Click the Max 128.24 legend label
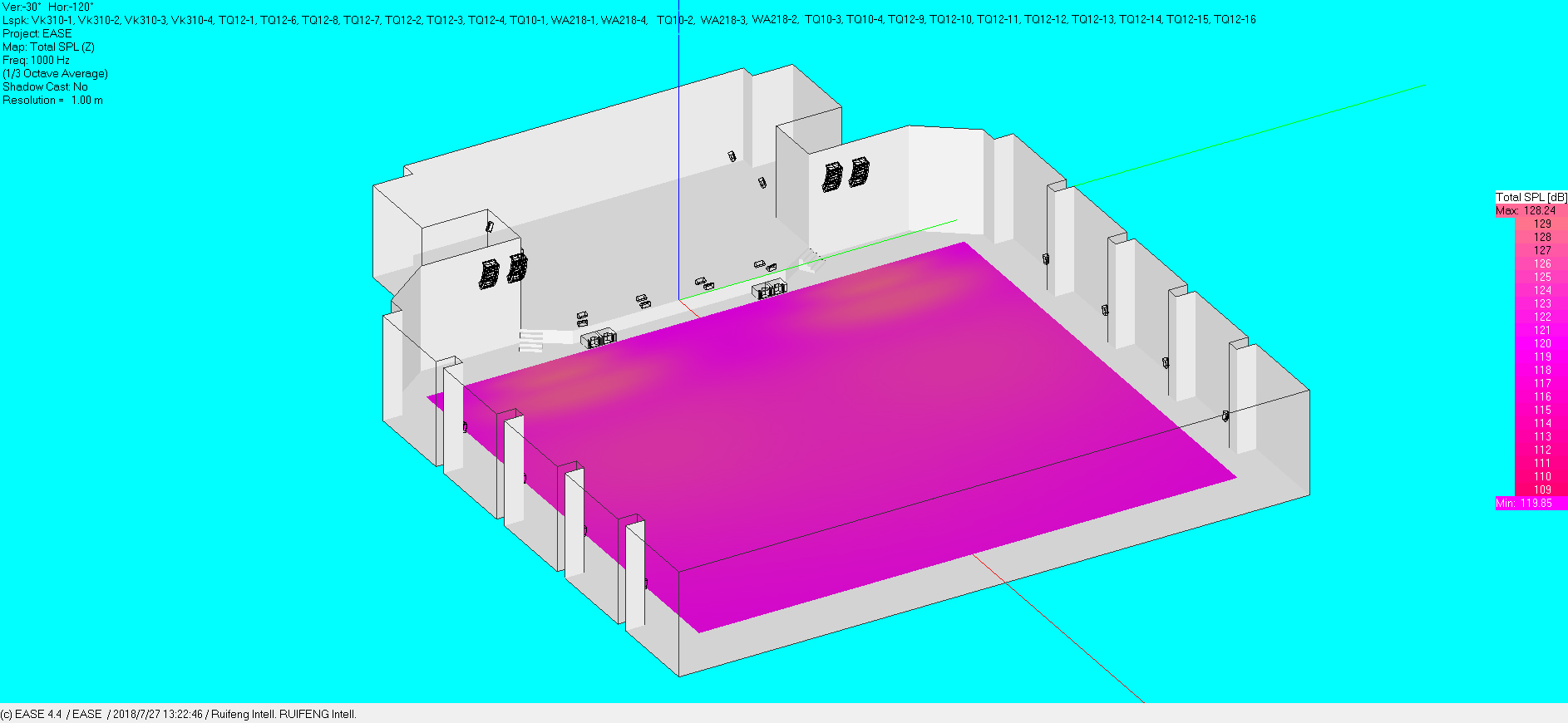The height and width of the screenshot is (723, 1568). (x=1526, y=211)
